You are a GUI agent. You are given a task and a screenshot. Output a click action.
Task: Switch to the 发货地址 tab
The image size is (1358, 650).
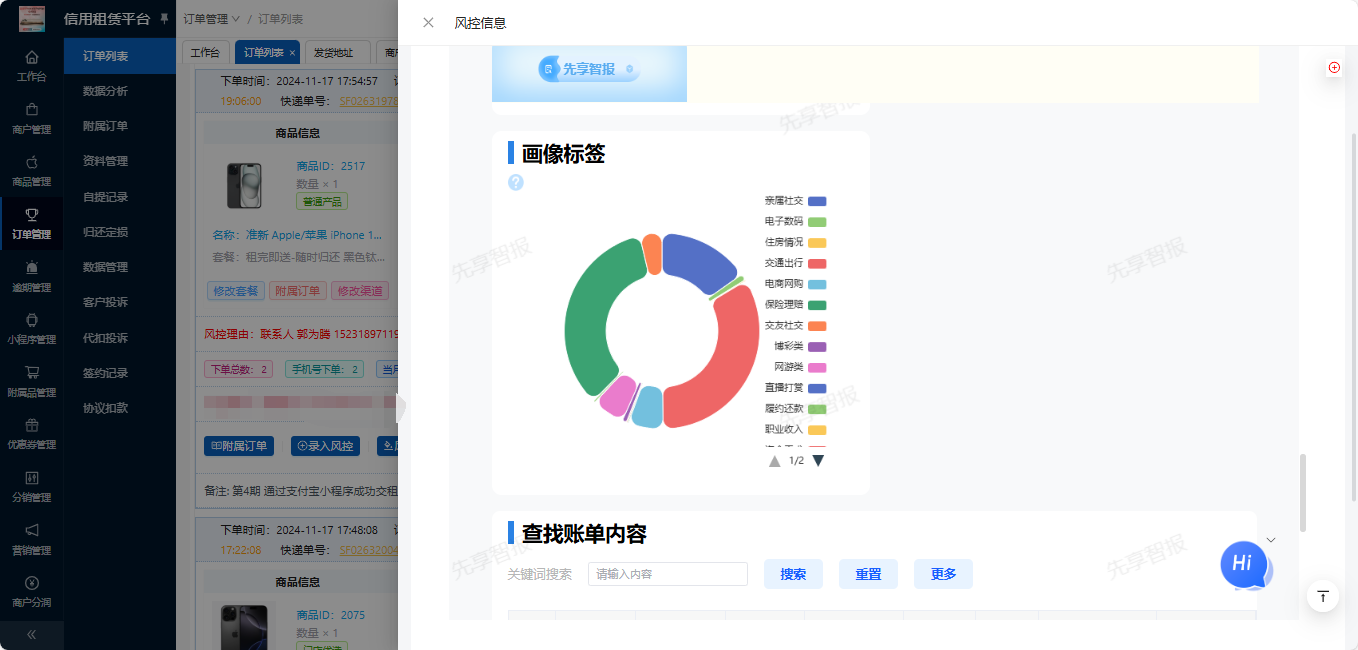pos(333,53)
